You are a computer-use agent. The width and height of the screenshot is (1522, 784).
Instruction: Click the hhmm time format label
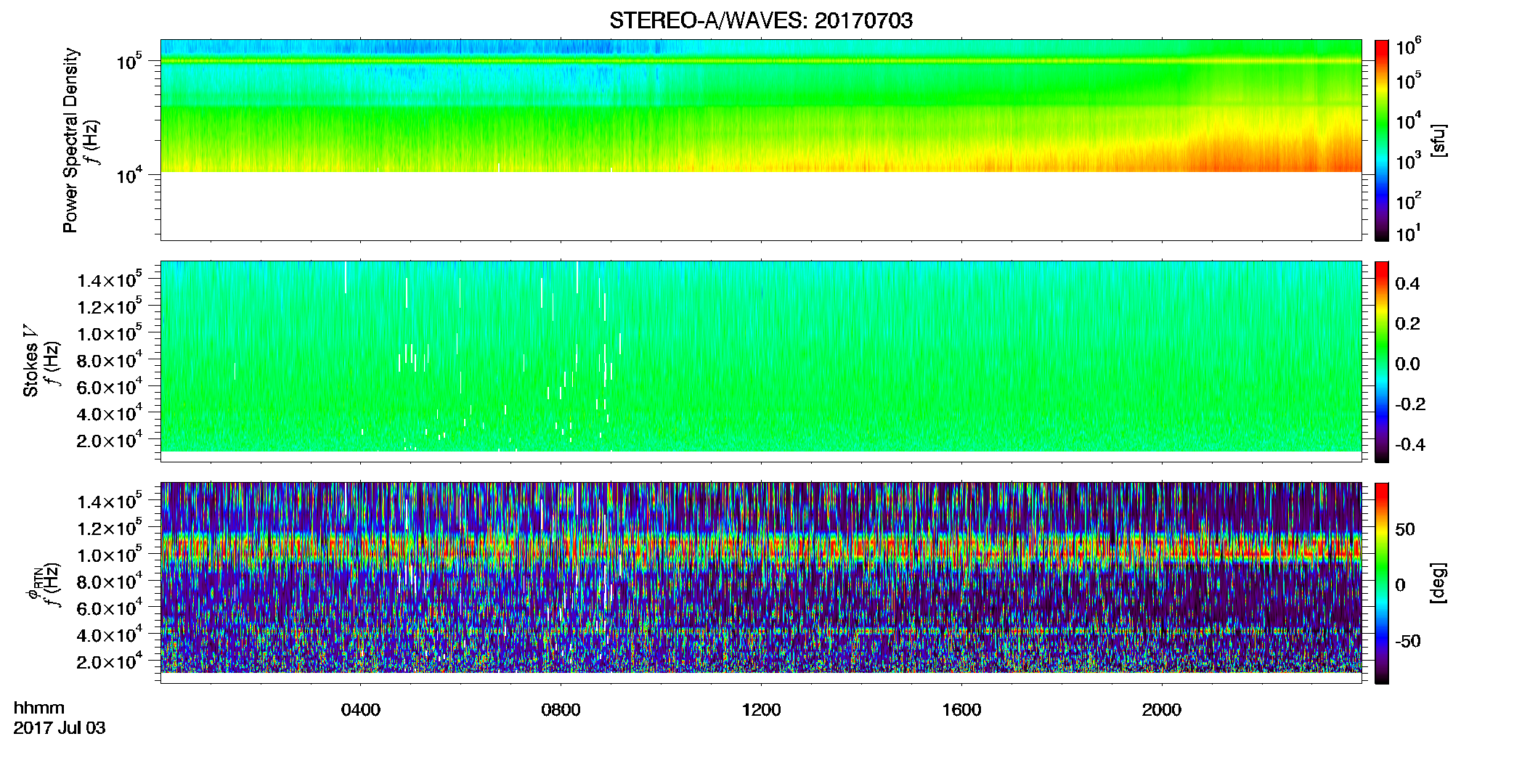[39, 708]
